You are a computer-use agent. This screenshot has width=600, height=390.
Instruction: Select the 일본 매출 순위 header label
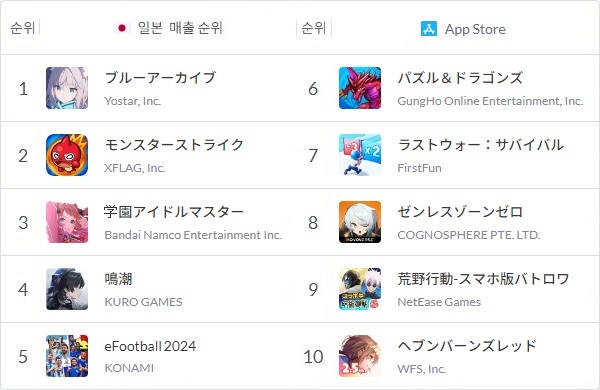tap(180, 28)
